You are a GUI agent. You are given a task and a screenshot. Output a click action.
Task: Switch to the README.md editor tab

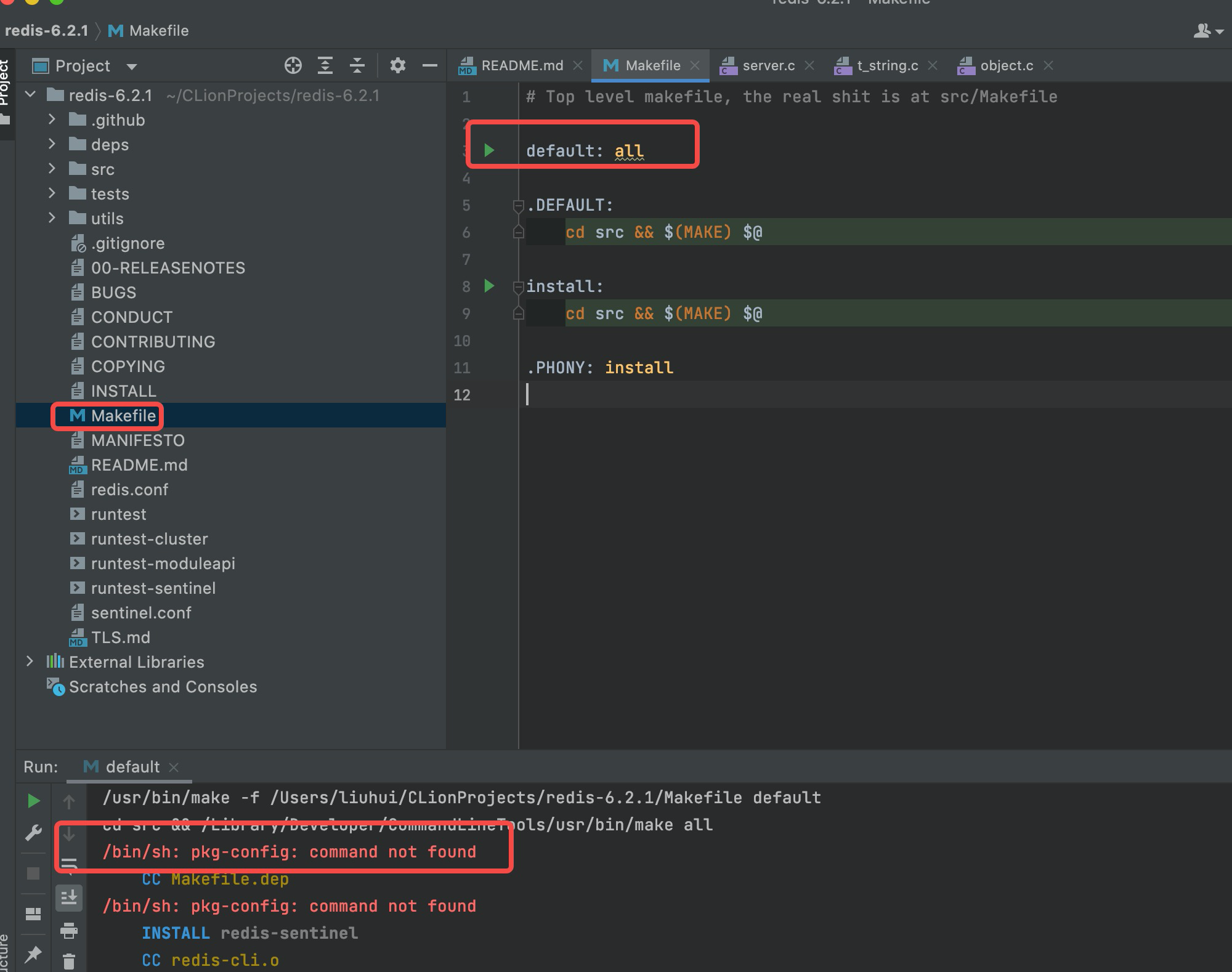click(521, 65)
